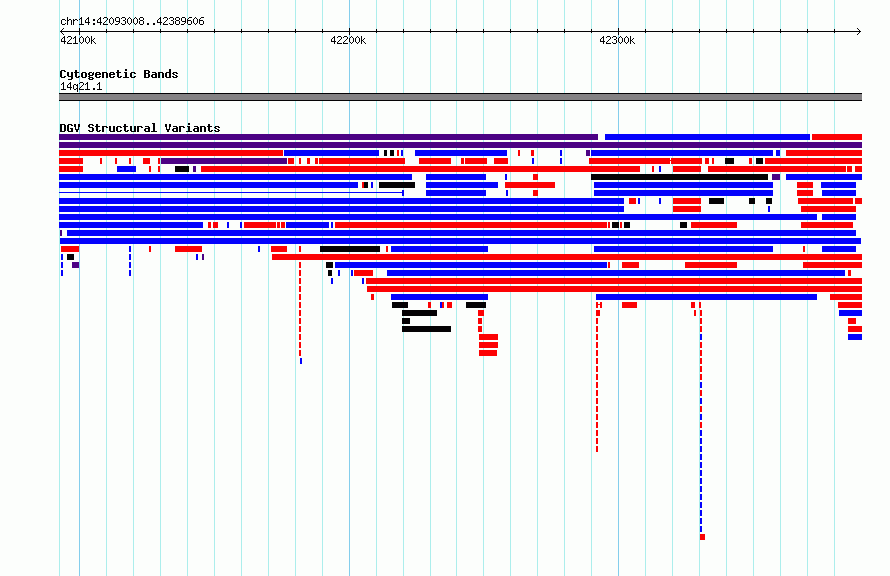This screenshot has width=890, height=576.
Task: Select the blue variant in the top DGV row
Action: point(707,137)
